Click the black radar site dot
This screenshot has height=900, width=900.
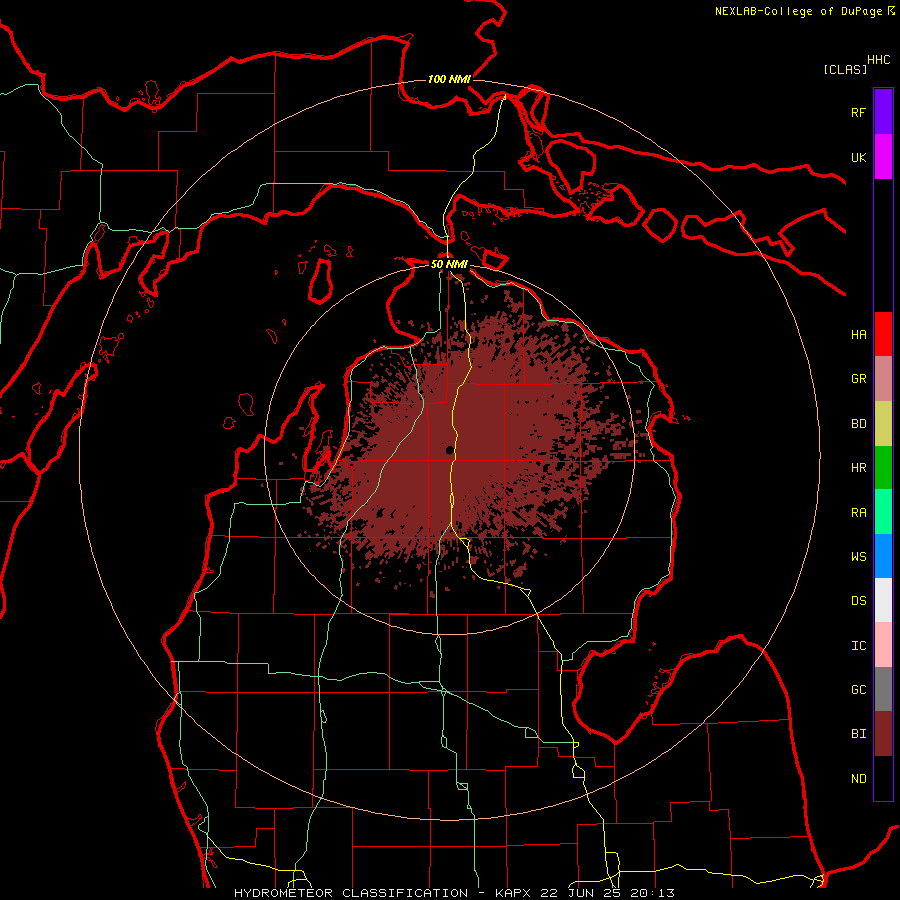pos(449,450)
